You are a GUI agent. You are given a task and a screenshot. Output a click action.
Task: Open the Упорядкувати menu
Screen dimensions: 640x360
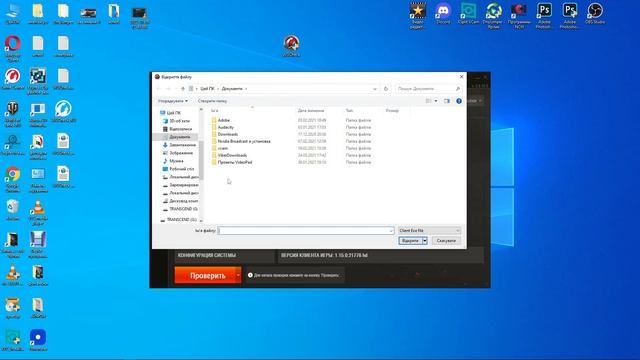(x=173, y=101)
